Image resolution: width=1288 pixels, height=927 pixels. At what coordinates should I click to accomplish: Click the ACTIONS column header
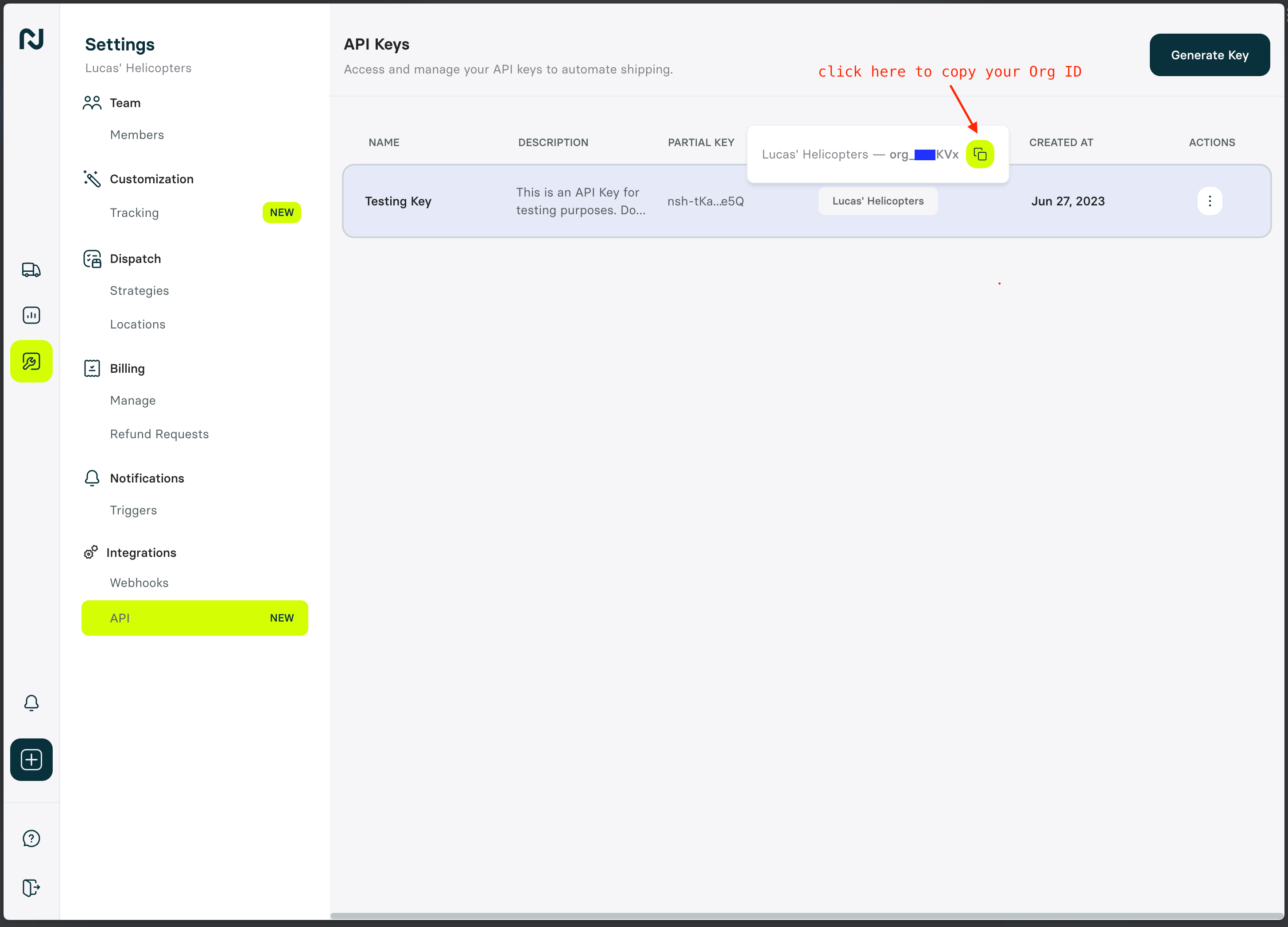tap(1212, 143)
